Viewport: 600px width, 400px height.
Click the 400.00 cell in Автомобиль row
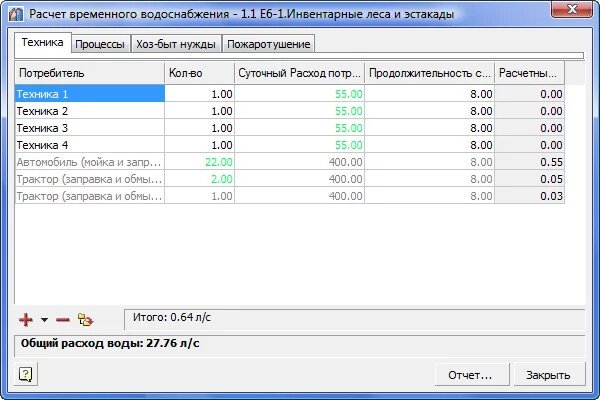pyautogui.click(x=300, y=162)
